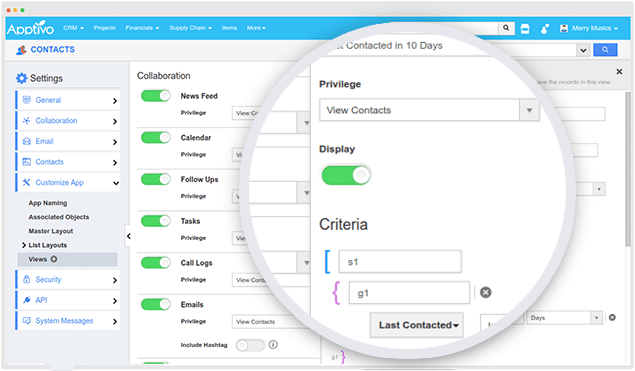This screenshot has width=635, height=371.
Task: Toggle the Tasks switch
Action: [x=156, y=221]
